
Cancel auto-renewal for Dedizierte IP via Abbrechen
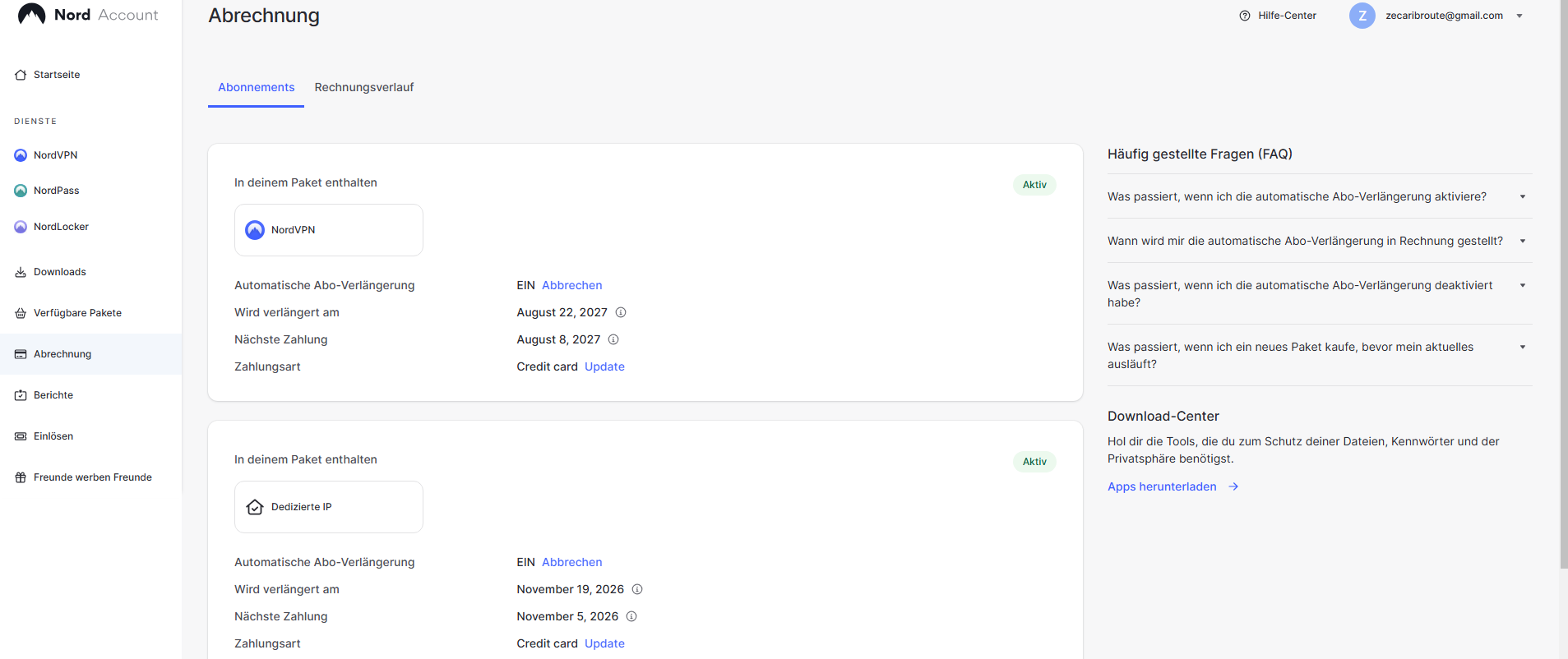click(x=571, y=562)
